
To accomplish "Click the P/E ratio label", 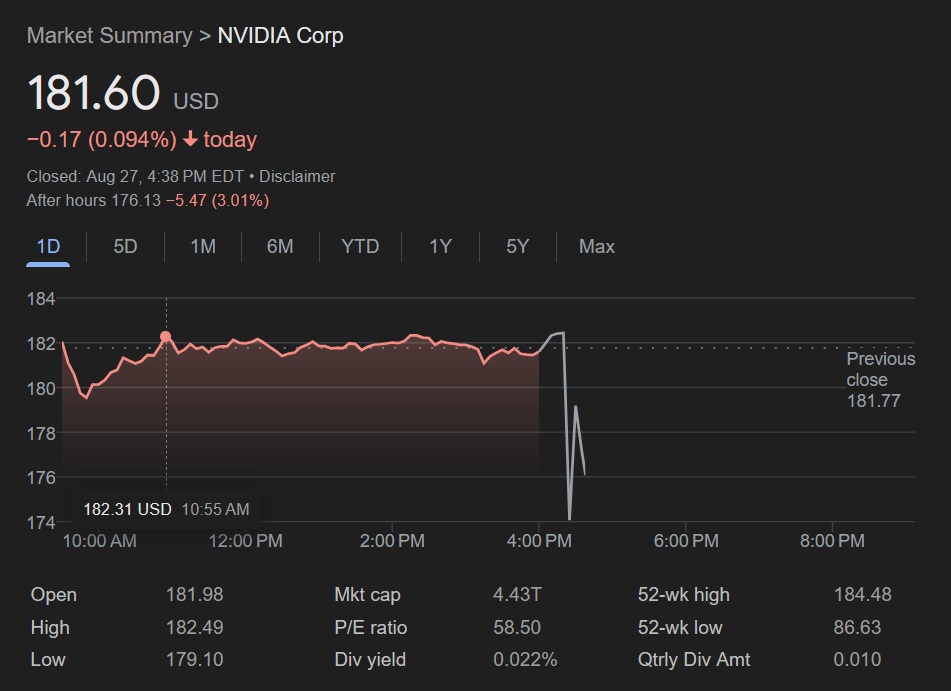I will tap(370, 628).
